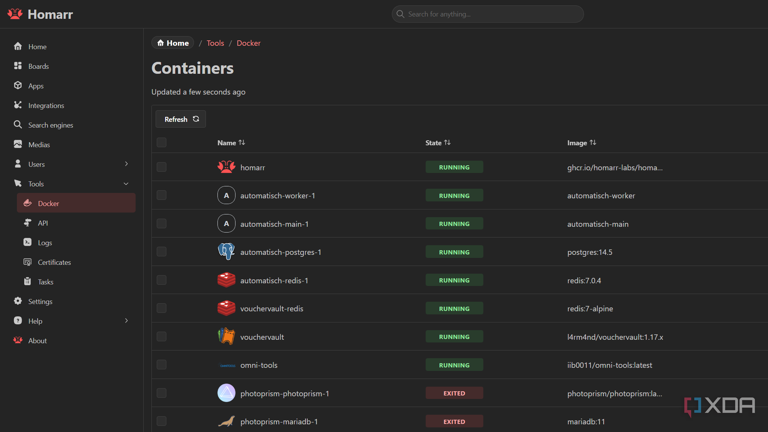Click the Tasks clipboard icon
Screen dimensions: 768x432
click(27, 281)
